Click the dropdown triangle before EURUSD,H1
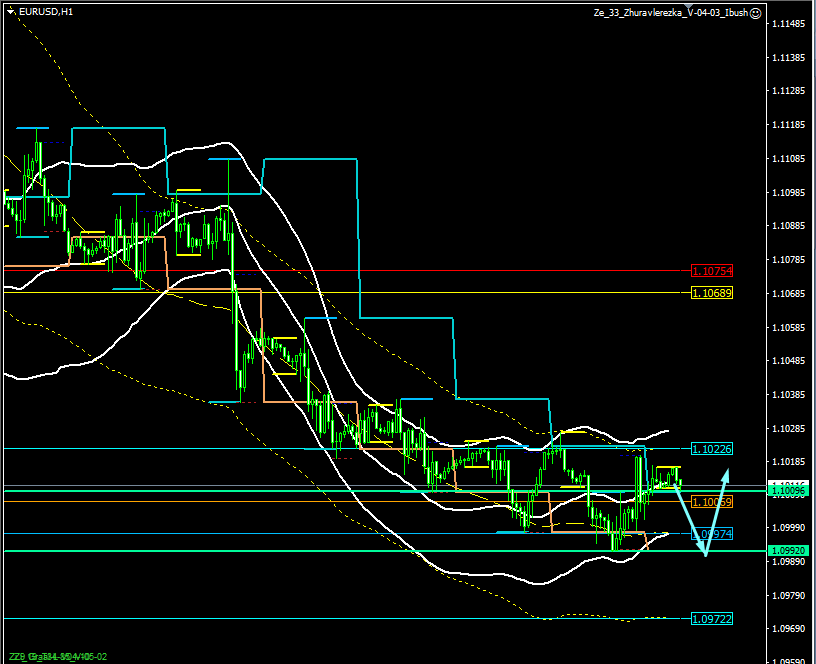 [x=10, y=11]
